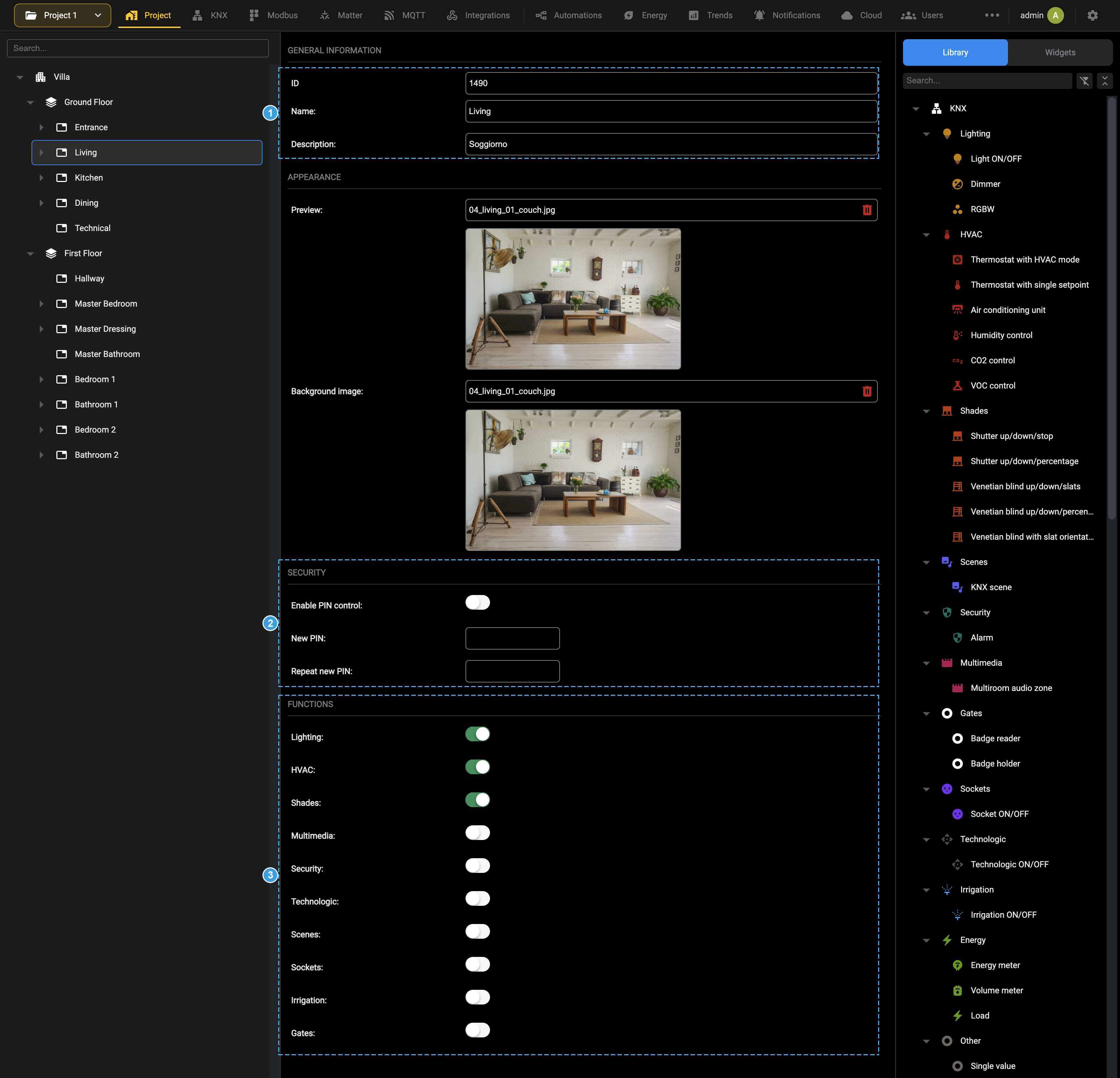Viewport: 1120px width, 1078px height.
Task: Open the Project 1 dropdown
Action: coord(62,15)
